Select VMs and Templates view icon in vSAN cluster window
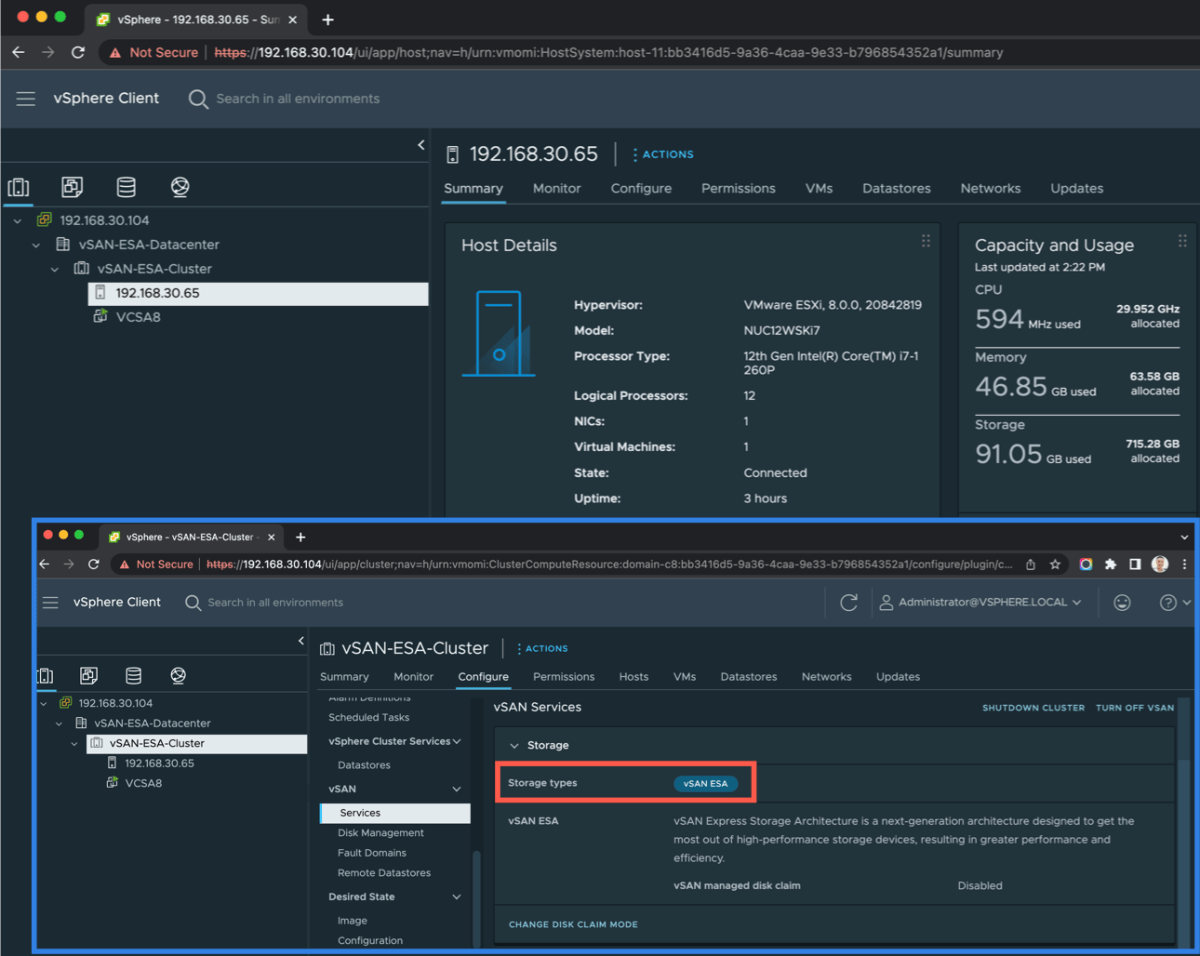 pos(89,676)
